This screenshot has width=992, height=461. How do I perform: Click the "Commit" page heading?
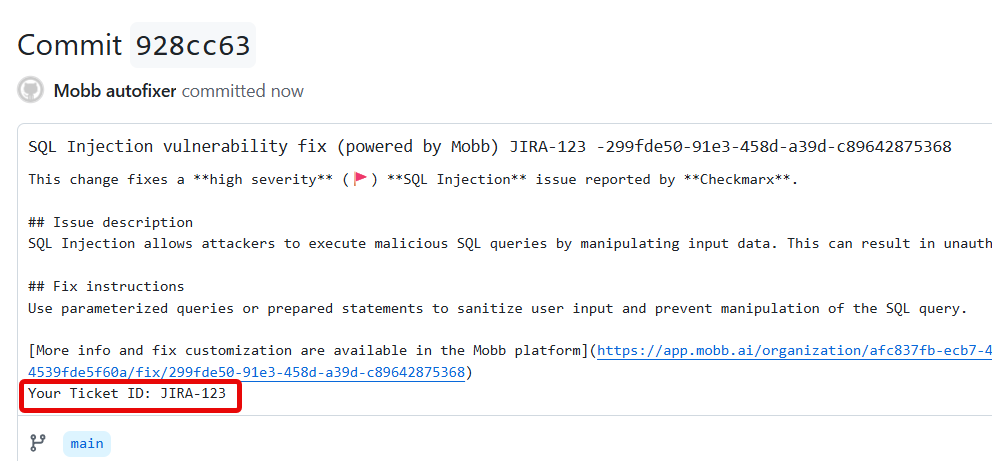coord(70,45)
